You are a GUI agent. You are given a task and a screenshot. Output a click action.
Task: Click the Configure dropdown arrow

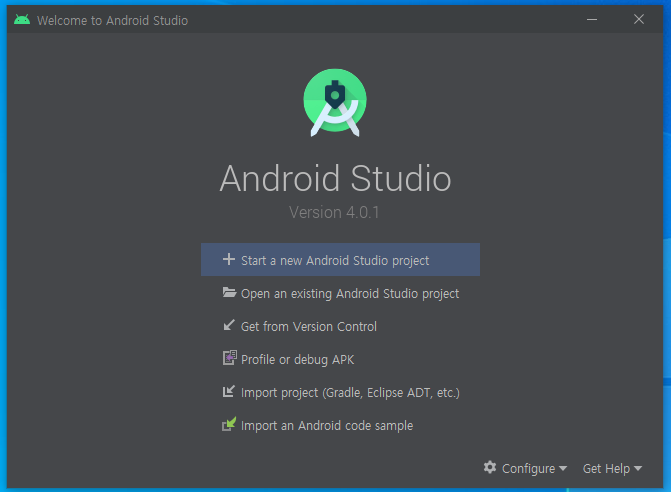563,468
